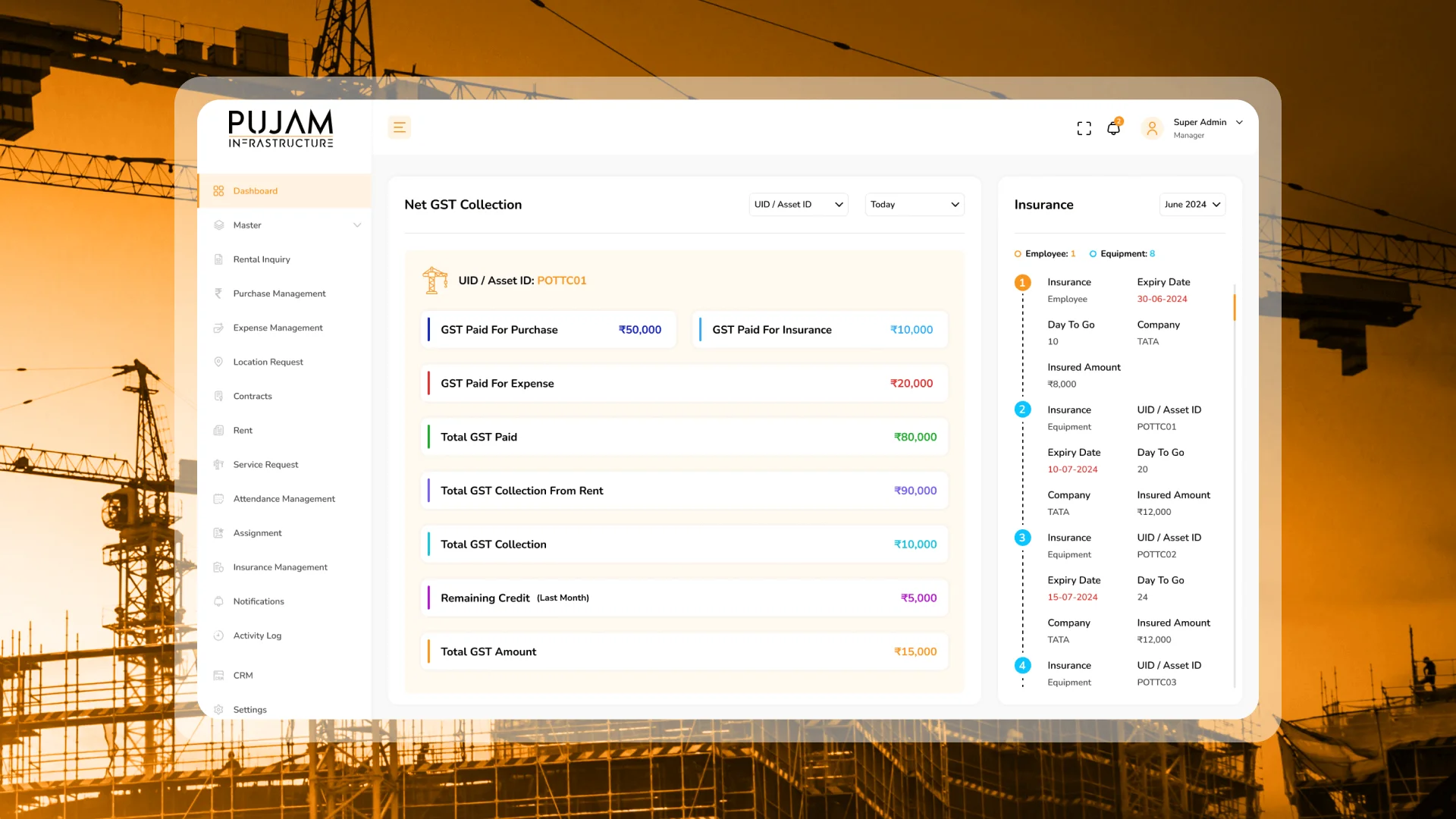Screen dimensions: 1456x819
Task: Go to the Dashboard menu item
Action: (x=256, y=191)
